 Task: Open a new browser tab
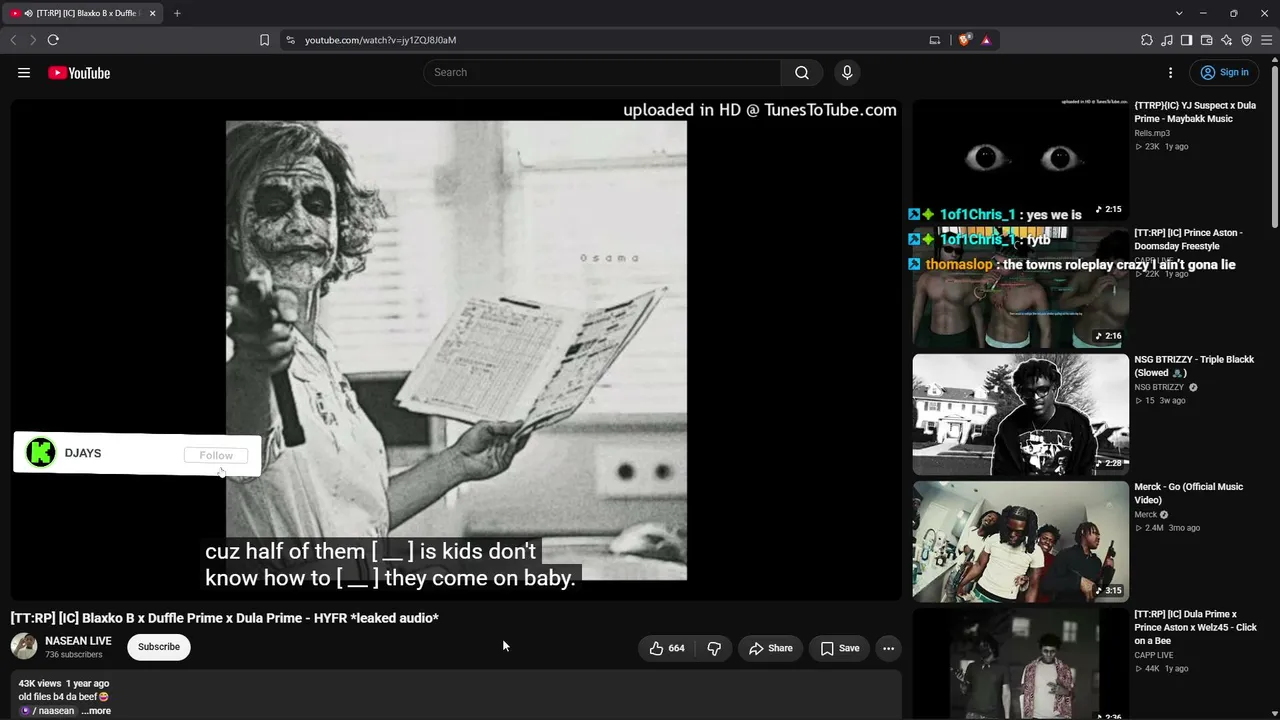click(177, 13)
